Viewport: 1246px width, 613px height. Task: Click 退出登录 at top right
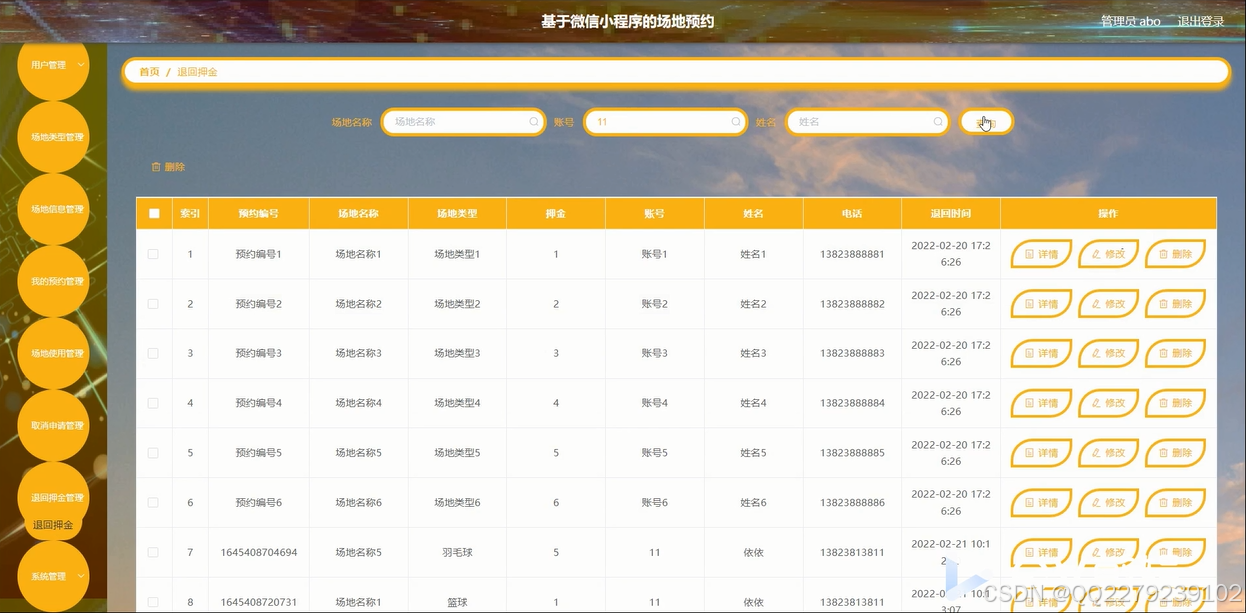pyautogui.click(x=1199, y=21)
